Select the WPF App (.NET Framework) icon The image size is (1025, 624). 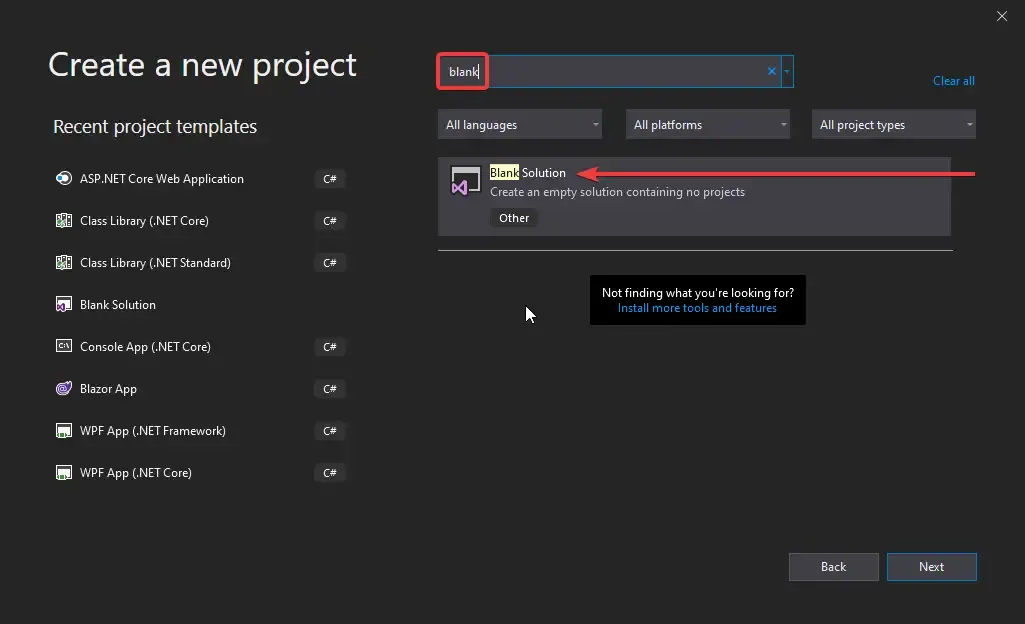pyautogui.click(x=64, y=430)
